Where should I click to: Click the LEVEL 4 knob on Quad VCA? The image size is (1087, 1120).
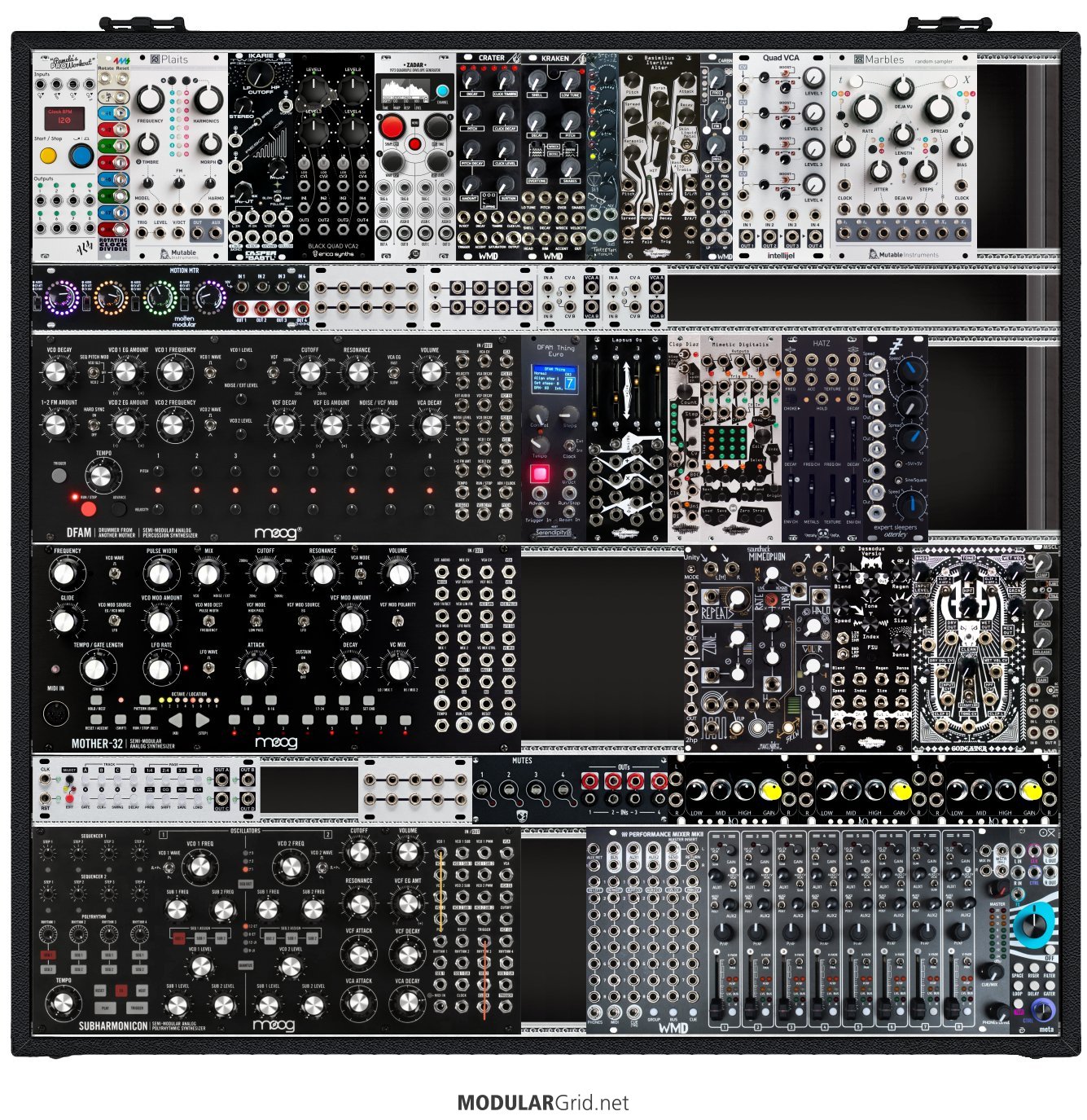click(813, 185)
